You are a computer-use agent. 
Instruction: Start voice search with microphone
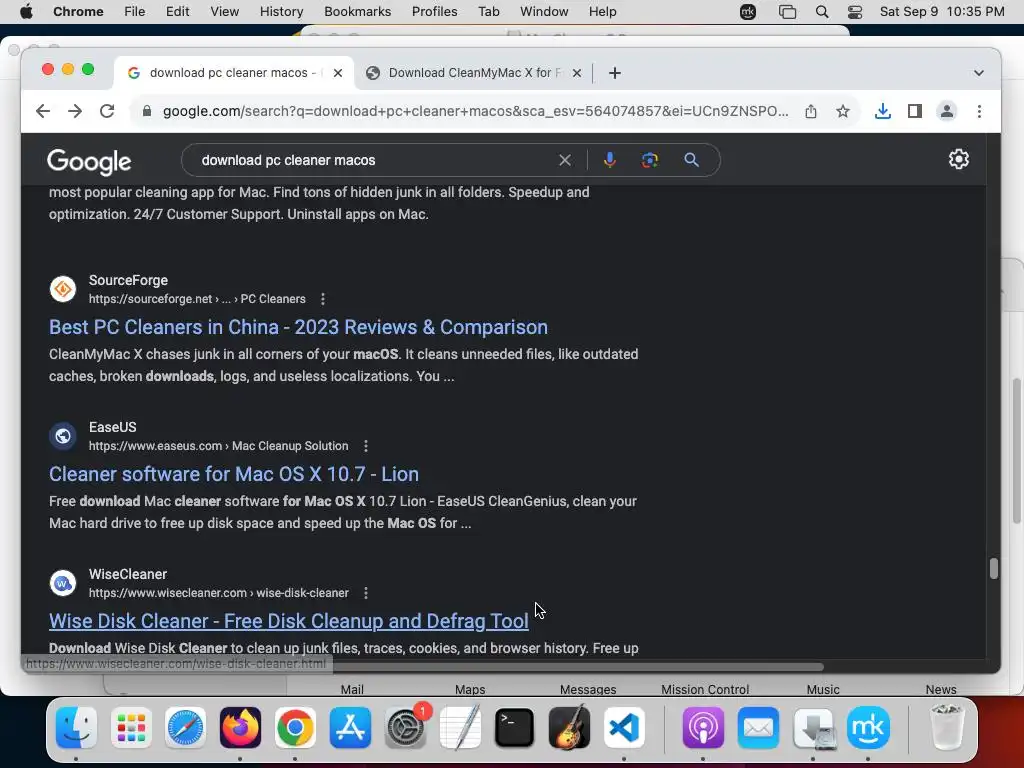click(x=609, y=160)
